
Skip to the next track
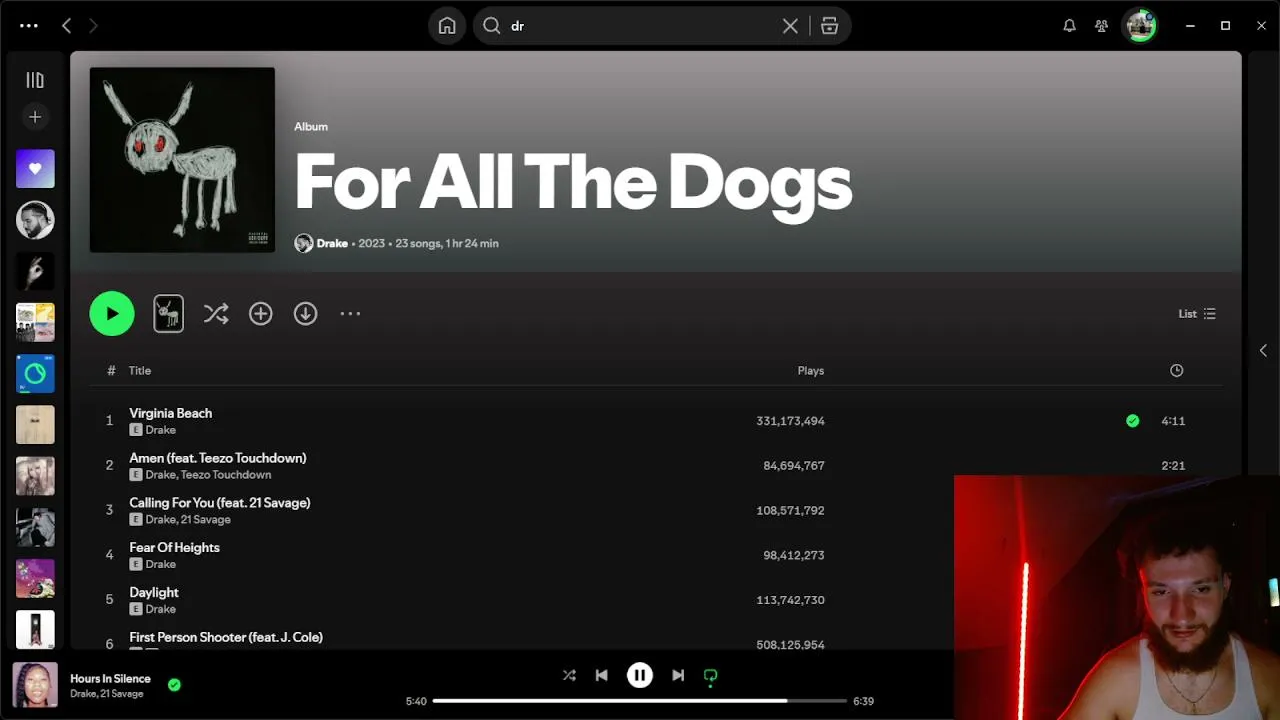click(678, 675)
